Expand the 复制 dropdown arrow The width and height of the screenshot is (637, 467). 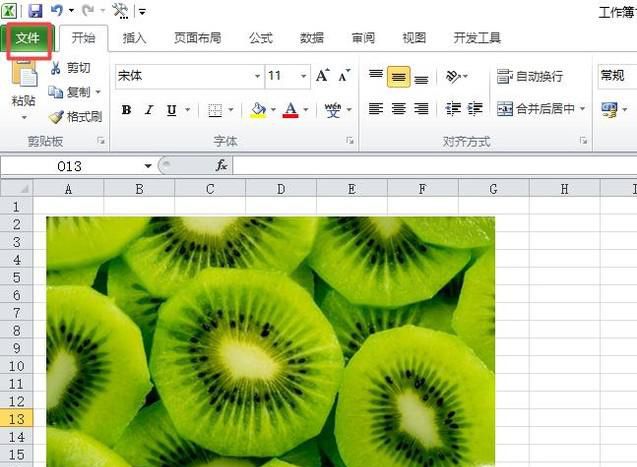point(98,92)
